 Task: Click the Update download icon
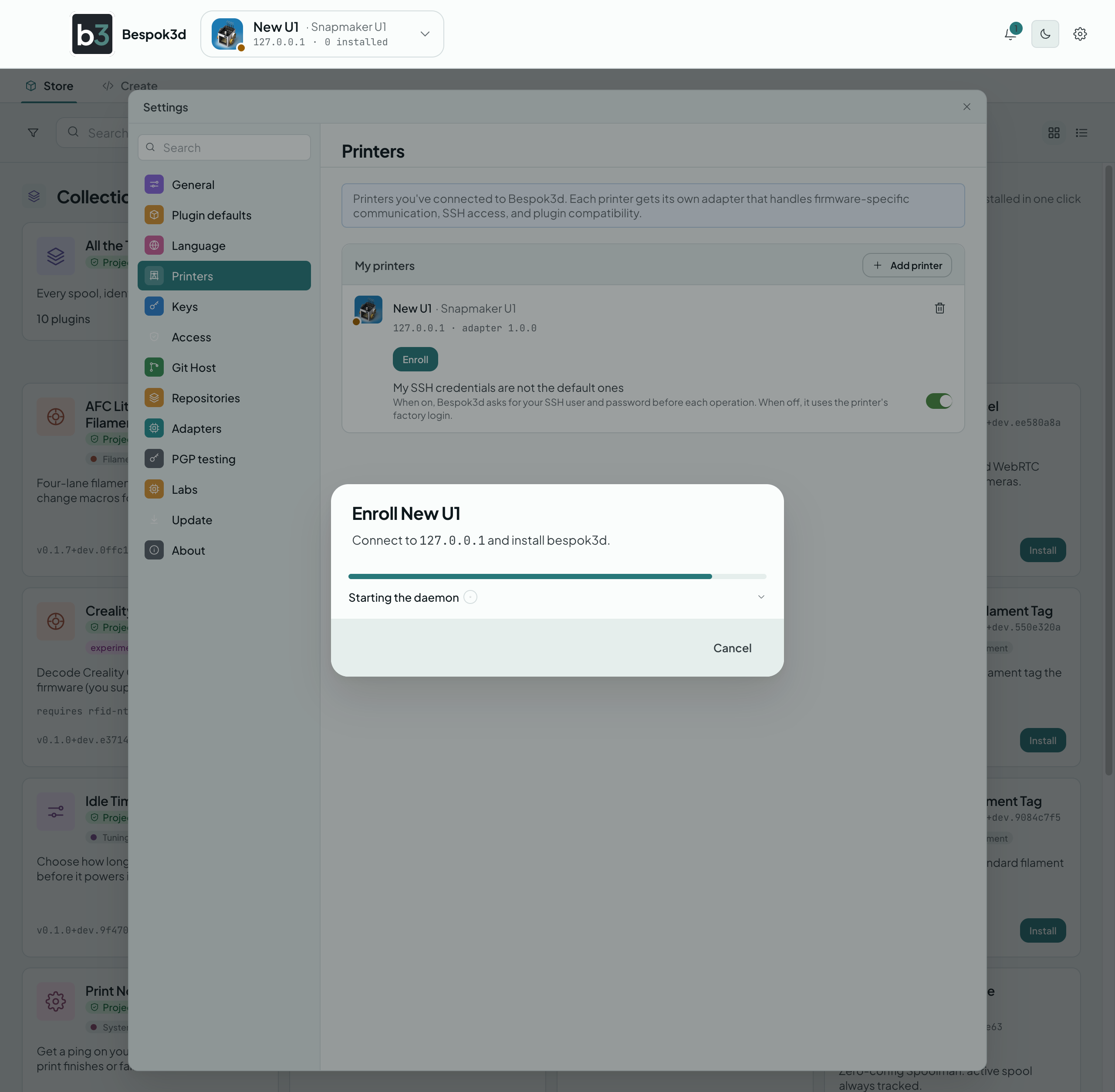coord(154,519)
